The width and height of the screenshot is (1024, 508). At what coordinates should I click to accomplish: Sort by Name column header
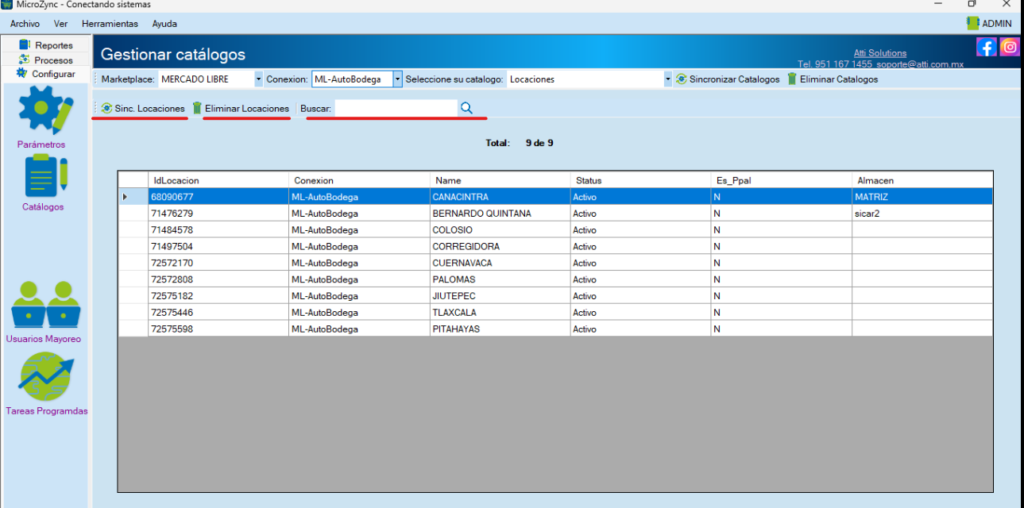click(500, 180)
